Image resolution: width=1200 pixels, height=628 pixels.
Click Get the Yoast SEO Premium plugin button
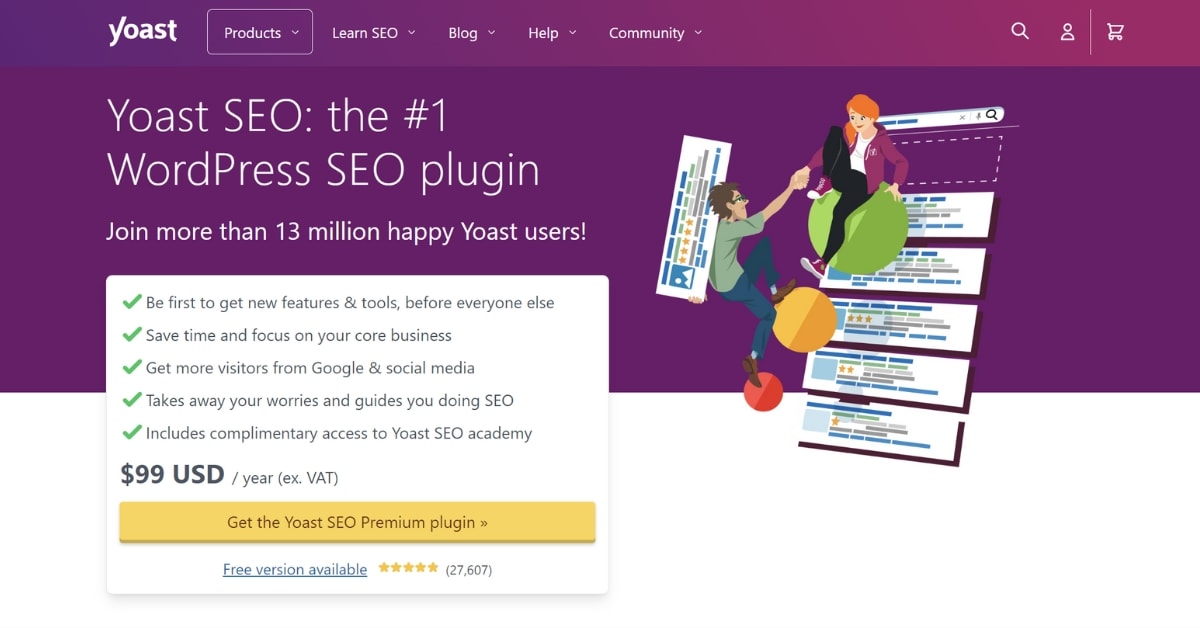click(357, 522)
